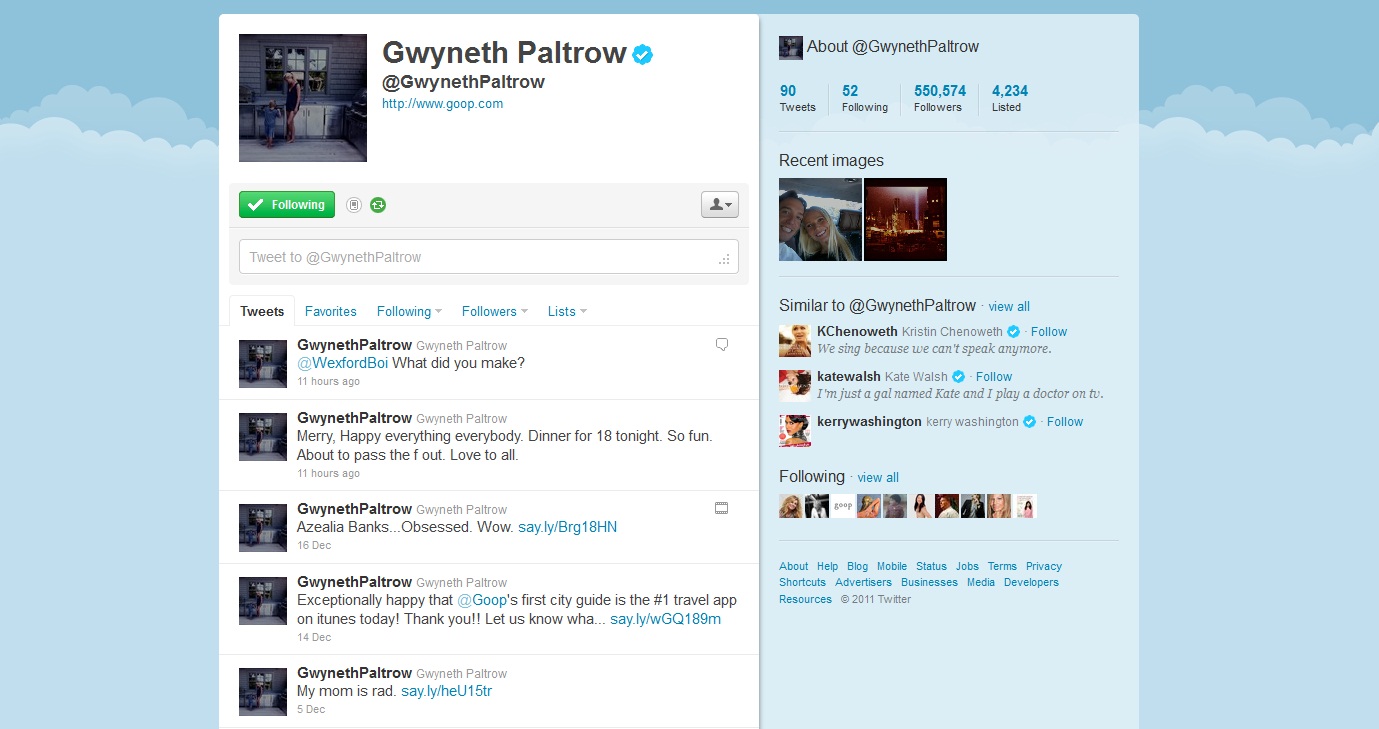
Task: Click the goop logo thumbnail in the Following row
Action: (843, 506)
